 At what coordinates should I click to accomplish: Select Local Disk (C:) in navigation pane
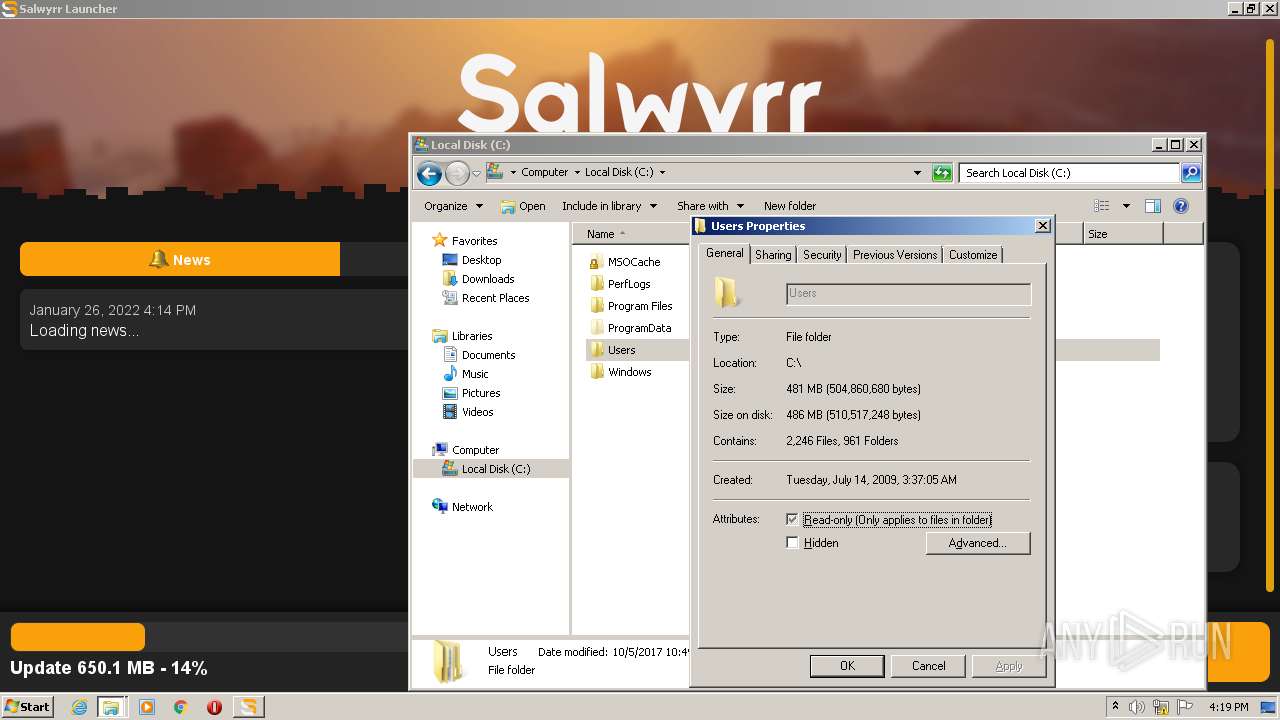(491, 469)
